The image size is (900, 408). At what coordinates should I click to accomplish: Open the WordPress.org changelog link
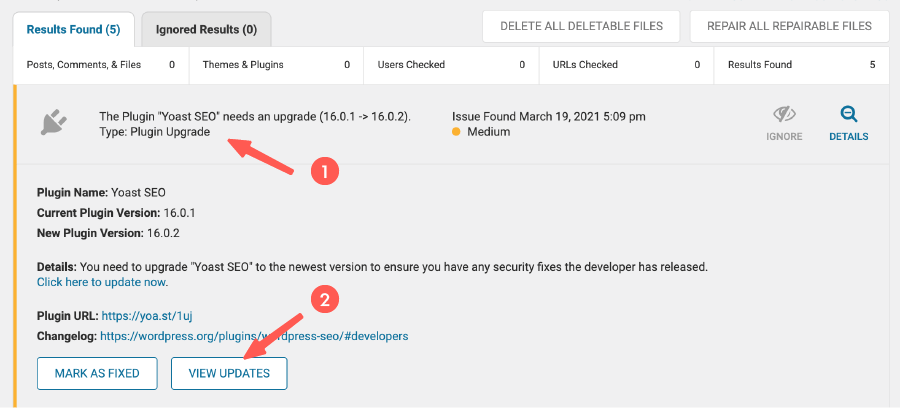coord(254,336)
